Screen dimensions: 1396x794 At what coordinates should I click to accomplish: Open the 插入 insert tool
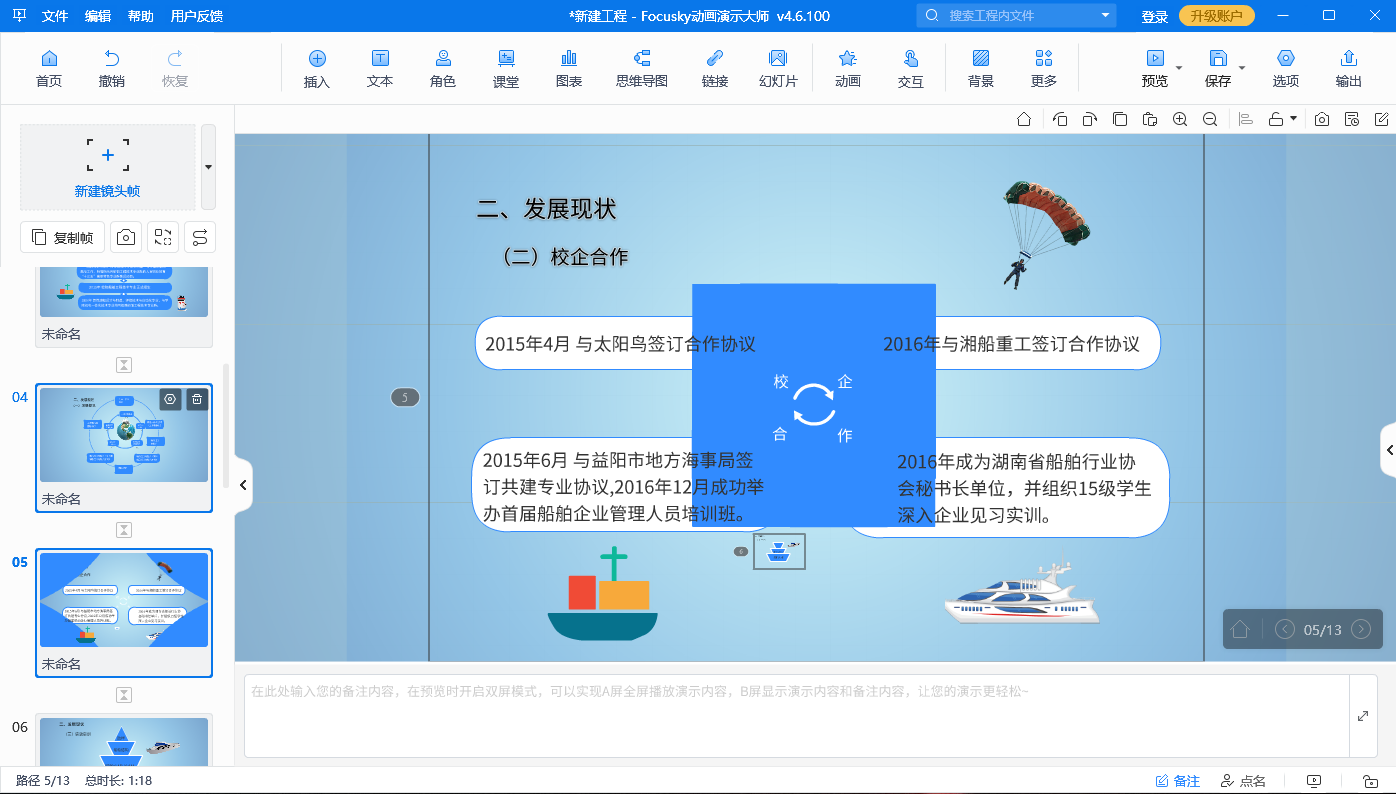(317, 68)
